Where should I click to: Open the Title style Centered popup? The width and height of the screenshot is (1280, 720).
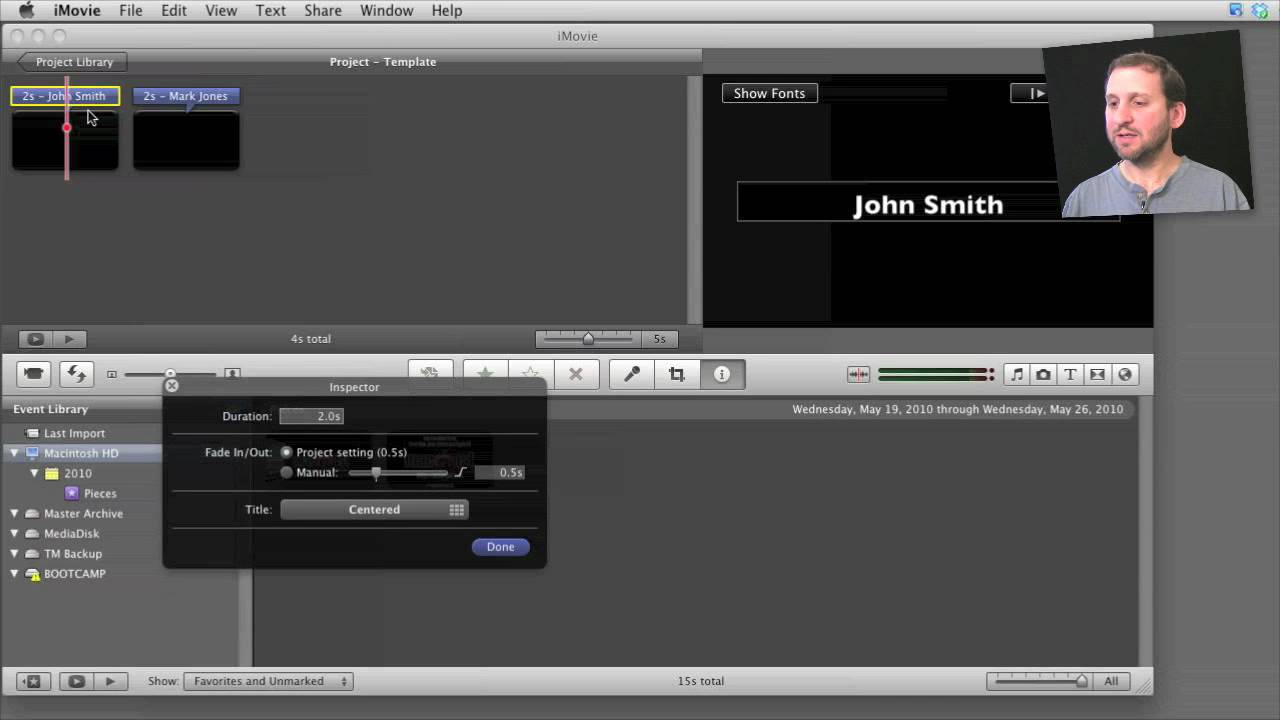(374, 510)
